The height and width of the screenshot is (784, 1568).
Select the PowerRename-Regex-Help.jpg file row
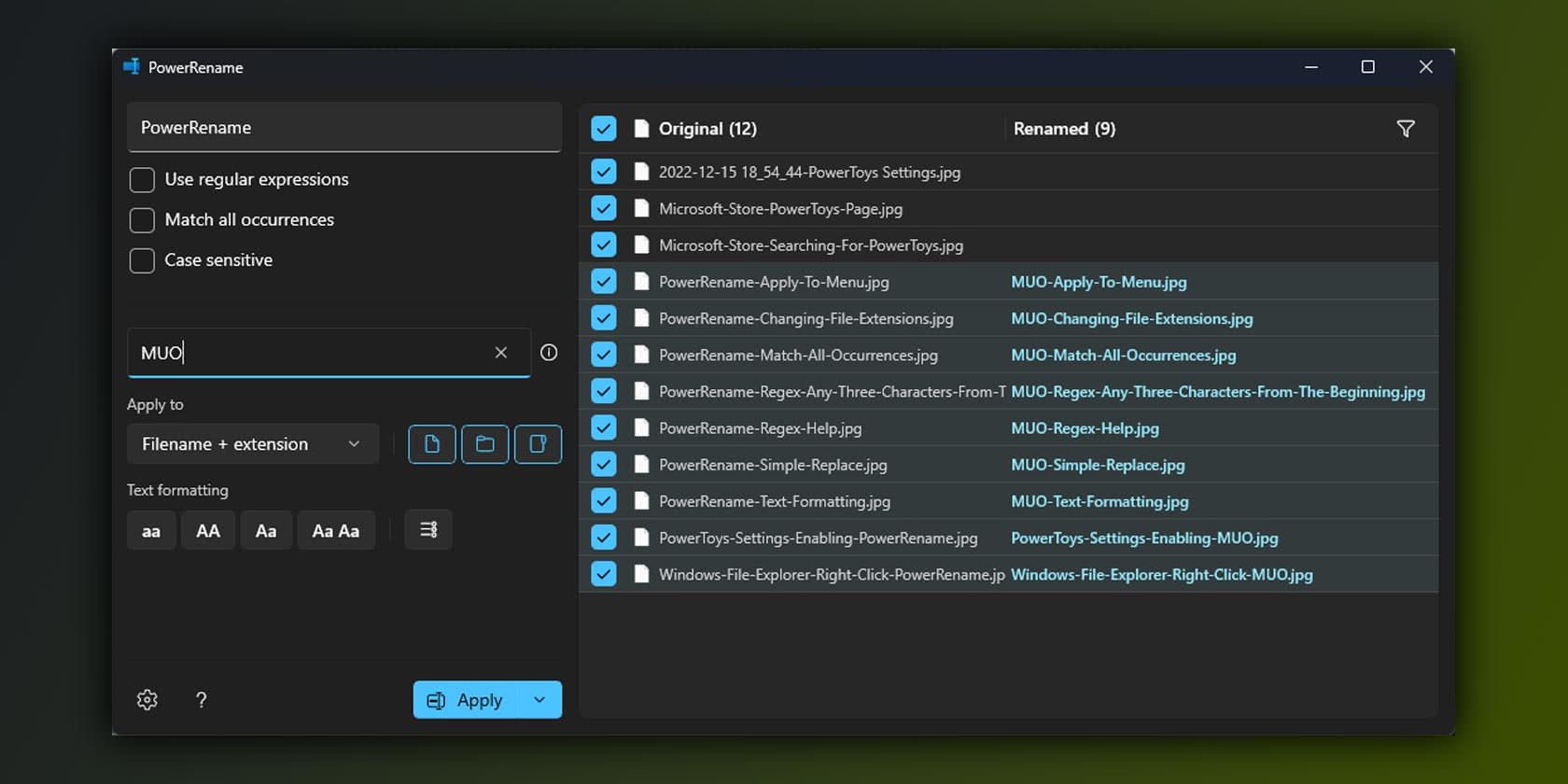[760, 428]
